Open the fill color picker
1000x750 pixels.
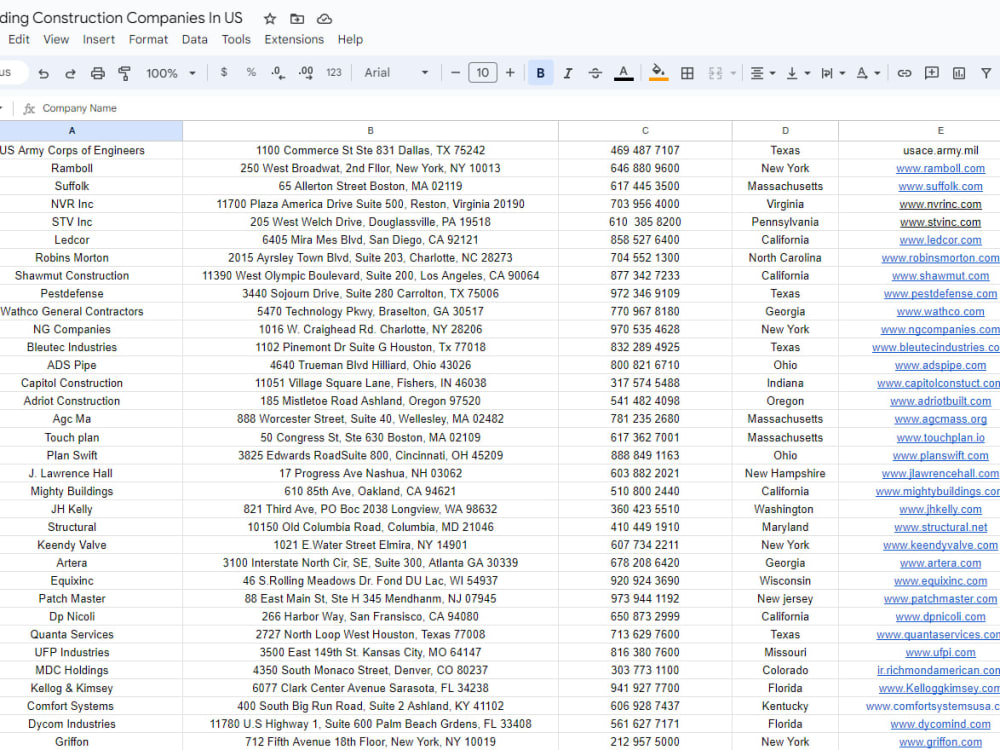[x=659, y=73]
